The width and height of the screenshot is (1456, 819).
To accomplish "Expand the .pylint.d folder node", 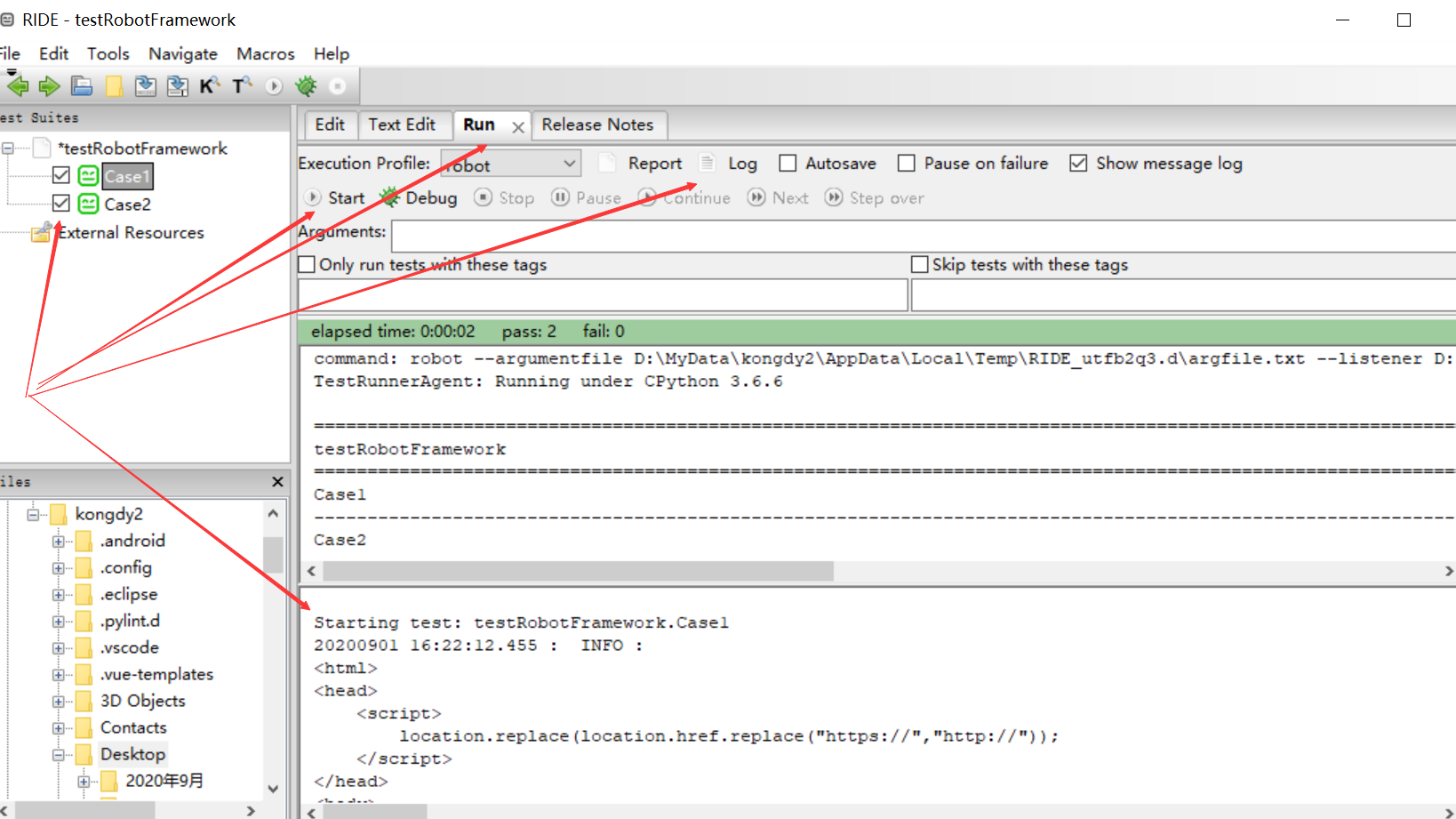I will (58, 622).
